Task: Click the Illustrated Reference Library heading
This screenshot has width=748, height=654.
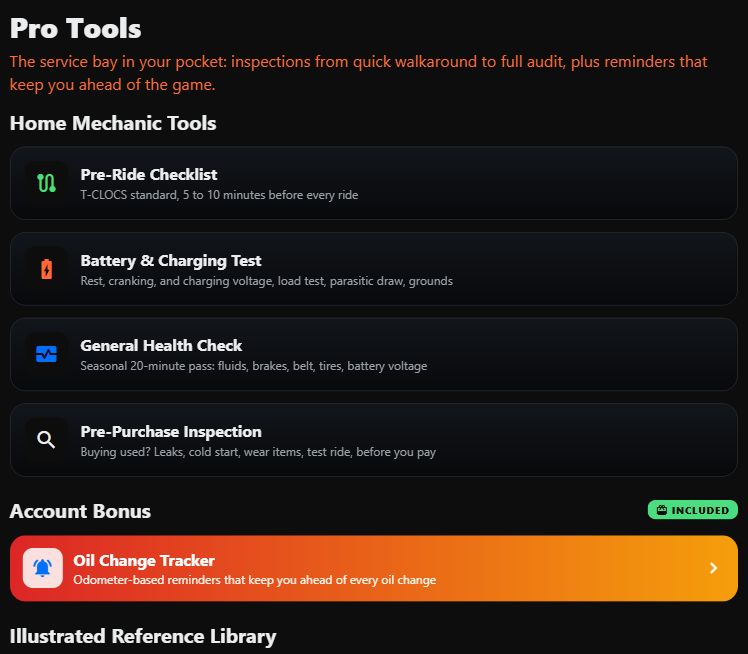Action: 143,636
